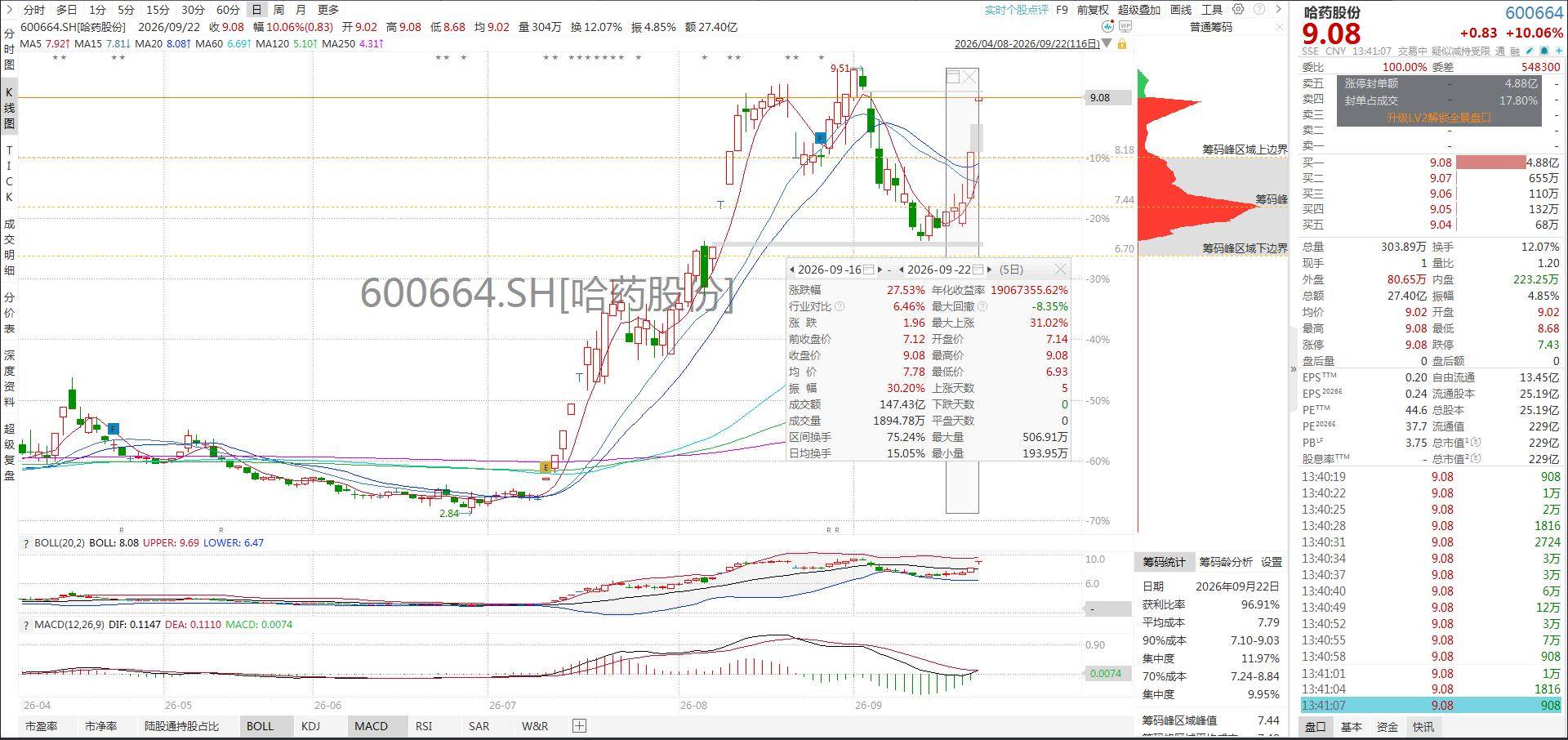Image resolution: width=1568 pixels, height=740 pixels.
Task: Switch to the RSI indicator tab
Action: tap(424, 726)
